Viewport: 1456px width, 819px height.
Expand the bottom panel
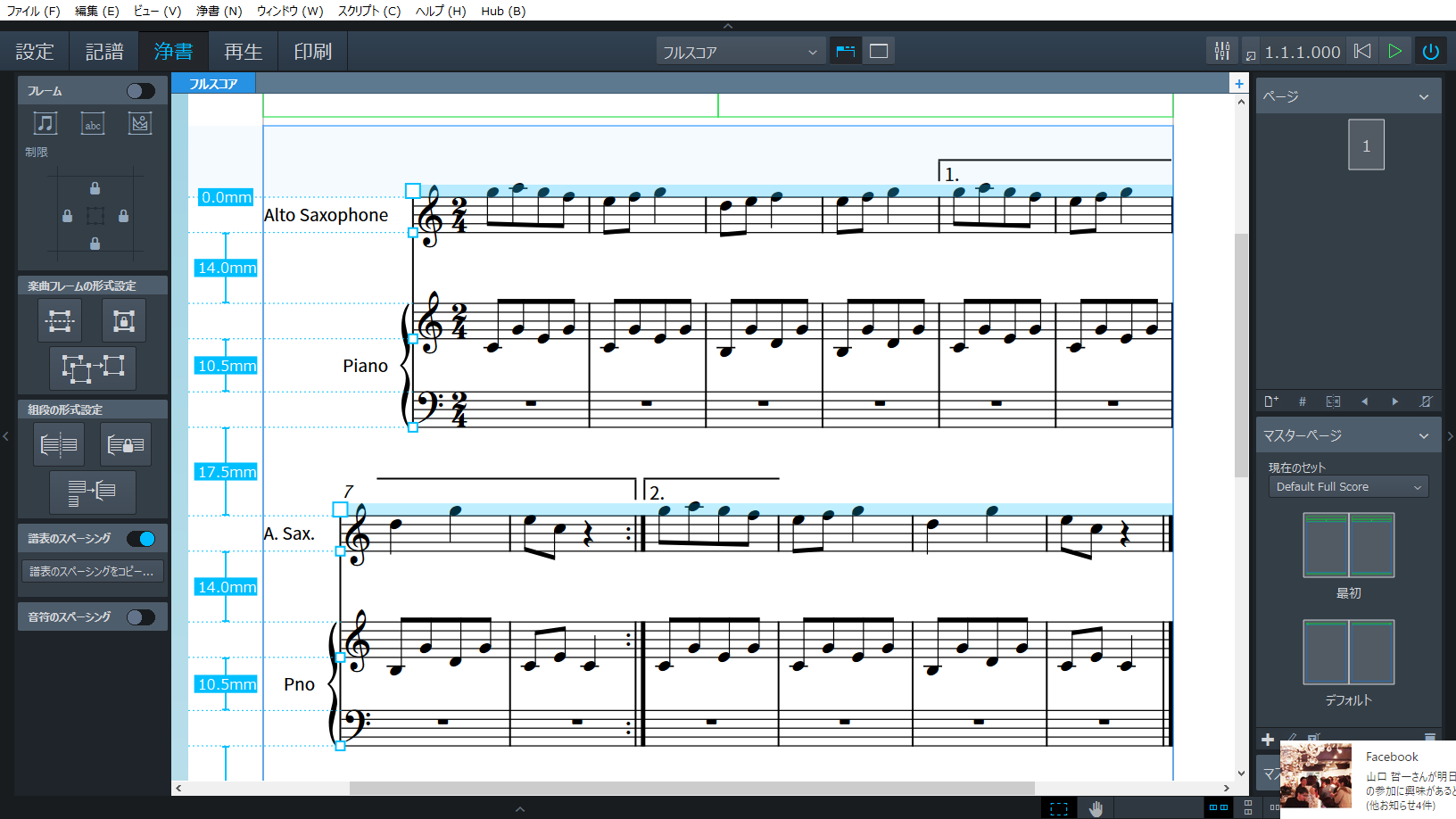point(520,809)
